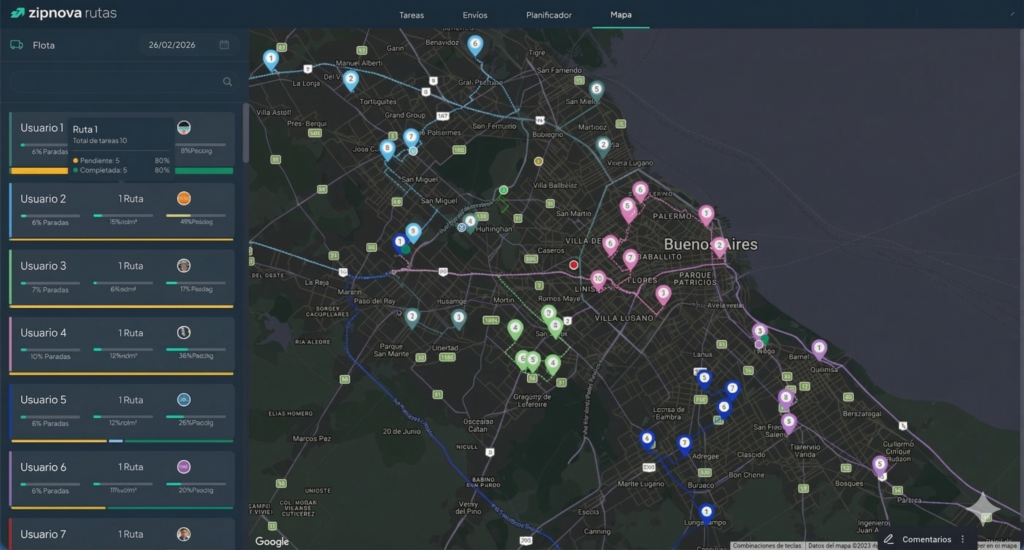Click Usuario 4's '10% Paradas' progress bar
Screen dimensions: 1024x550
click(50, 349)
